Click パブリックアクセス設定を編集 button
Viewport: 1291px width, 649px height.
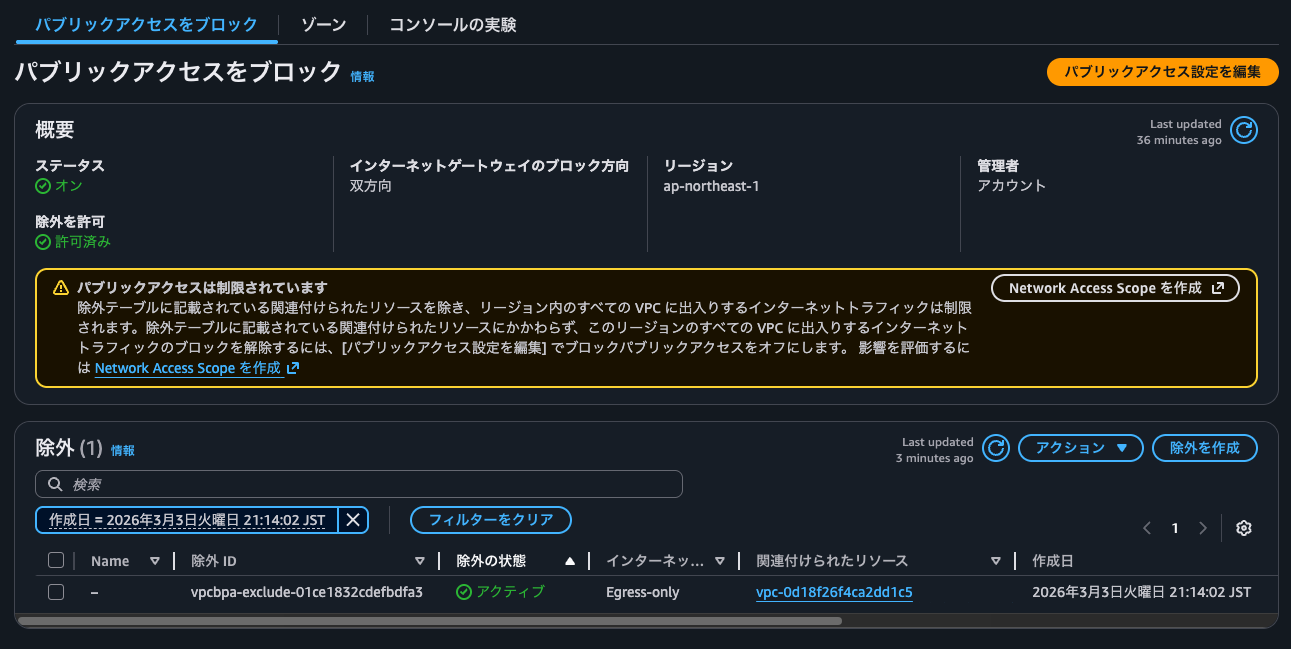(x=1162, y=72)
